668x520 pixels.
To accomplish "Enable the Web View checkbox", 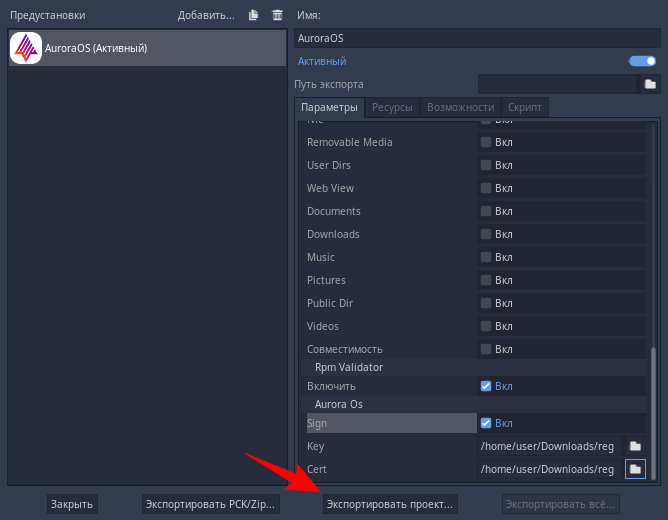I will pyautogui.click(x=486, y=188).
